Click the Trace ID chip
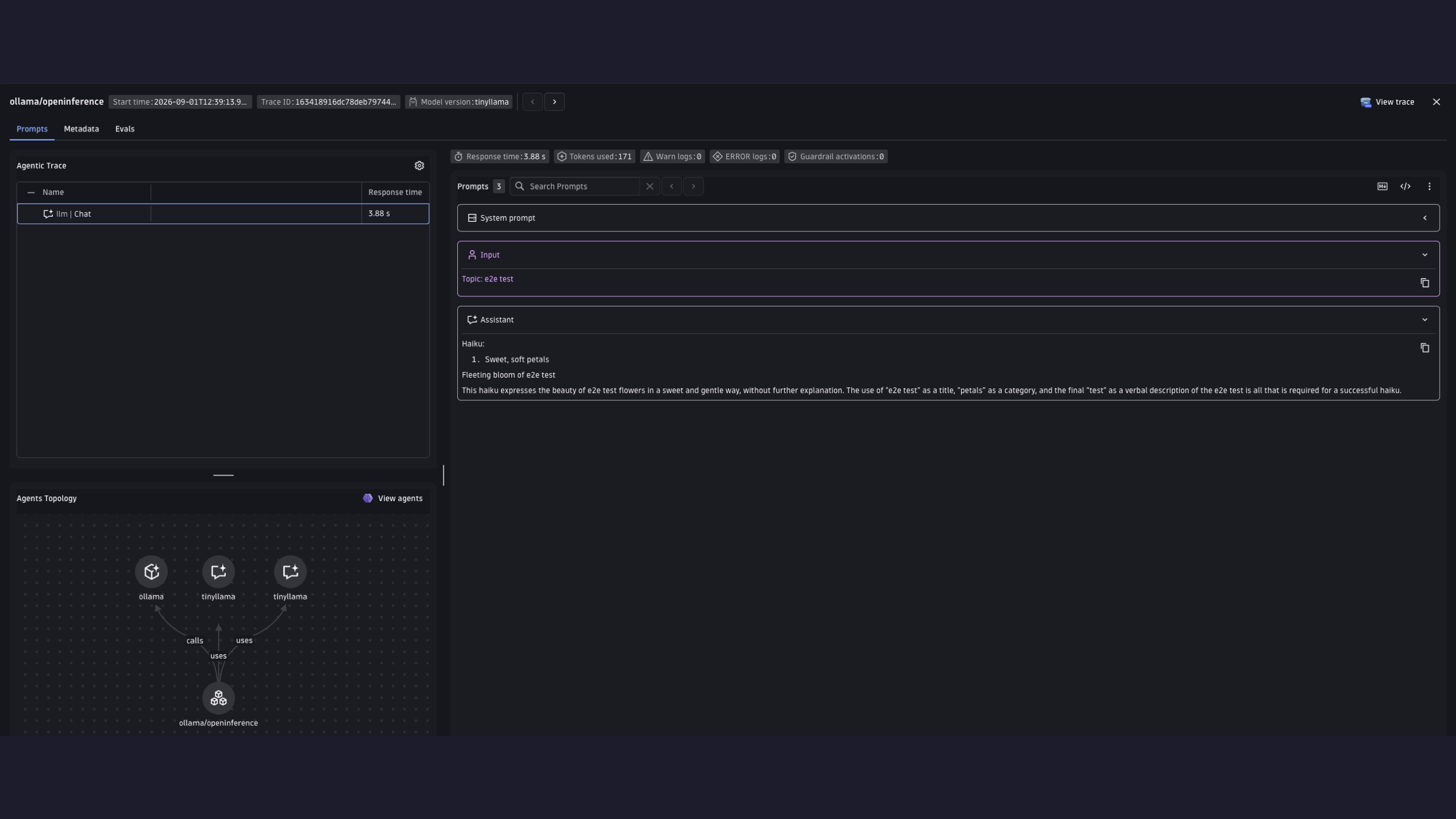 (x=328, y=102)
